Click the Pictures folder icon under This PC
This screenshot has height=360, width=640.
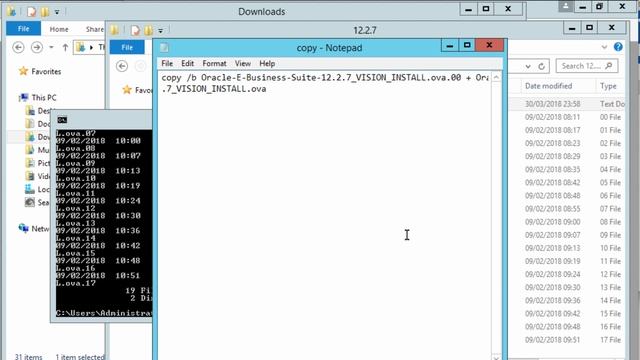pos(30,163)
